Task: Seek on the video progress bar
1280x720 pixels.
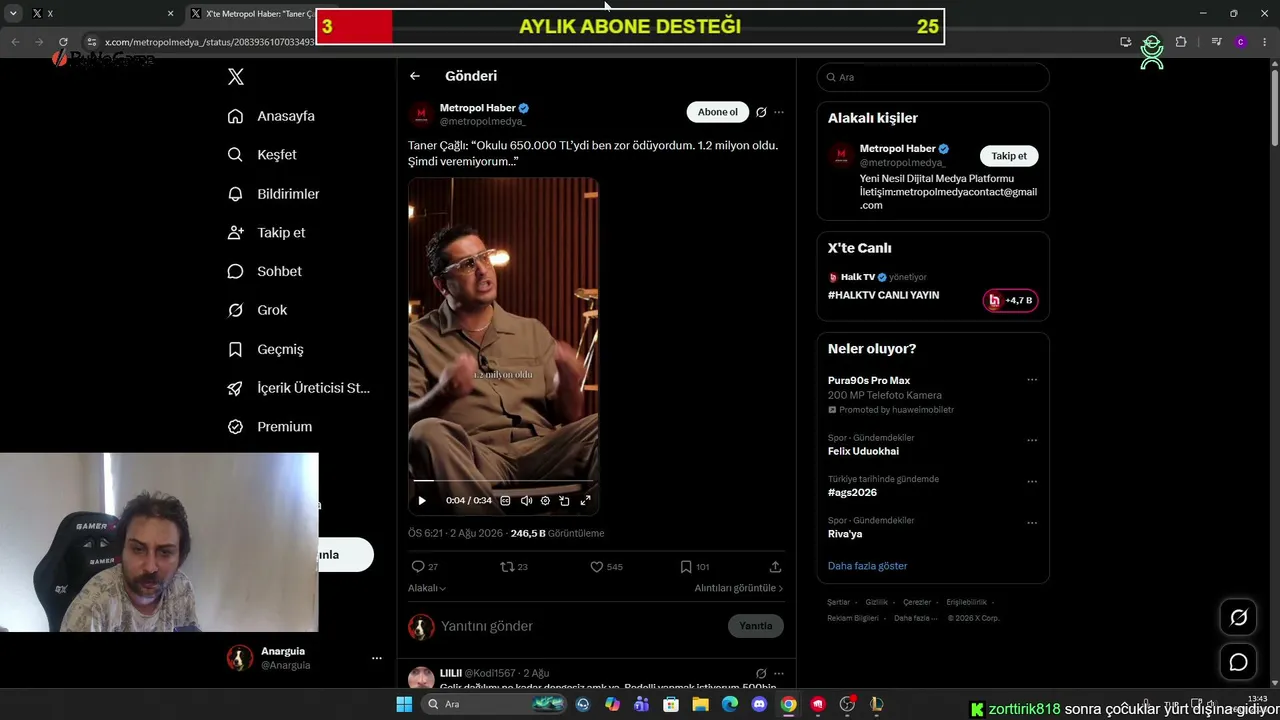Action: (503, 482)
